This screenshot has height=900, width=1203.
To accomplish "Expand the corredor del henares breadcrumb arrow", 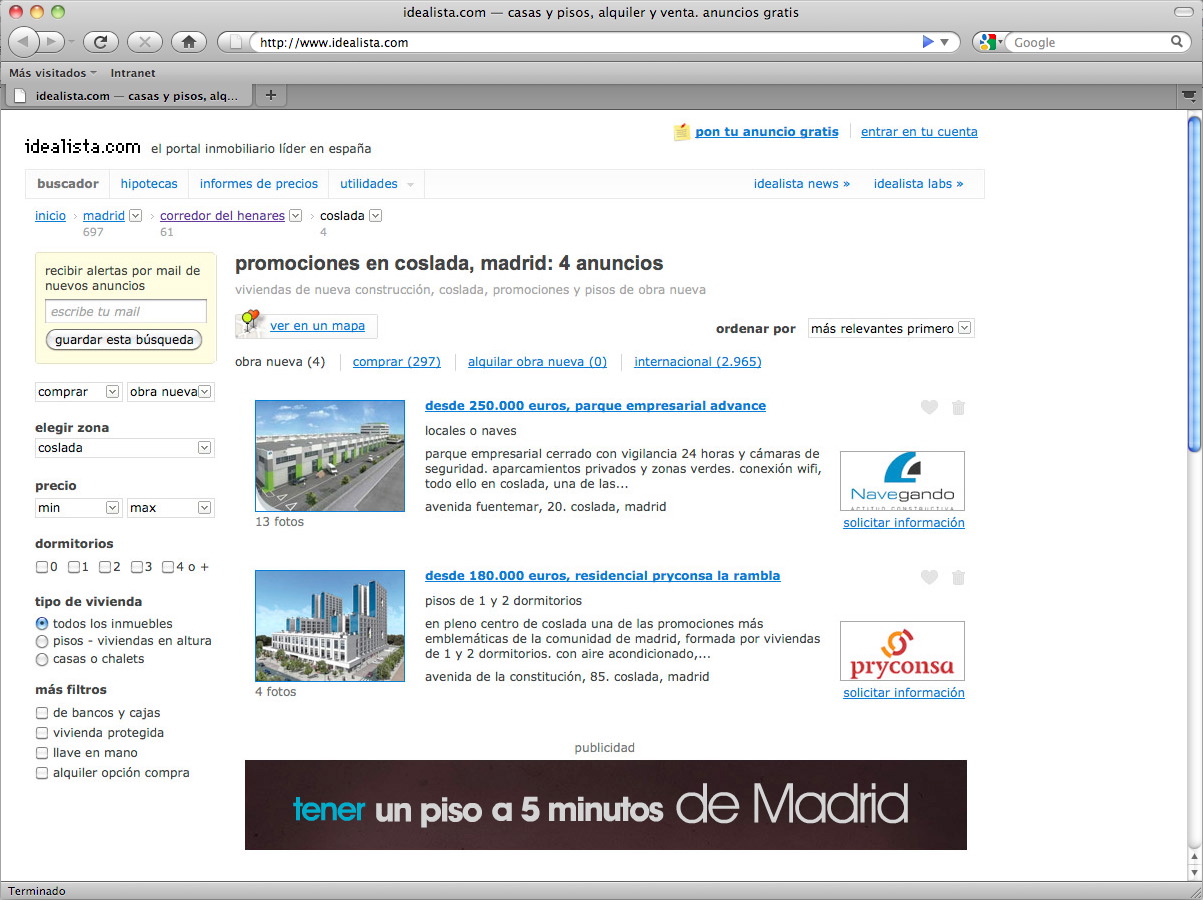I will pos(295,215).
